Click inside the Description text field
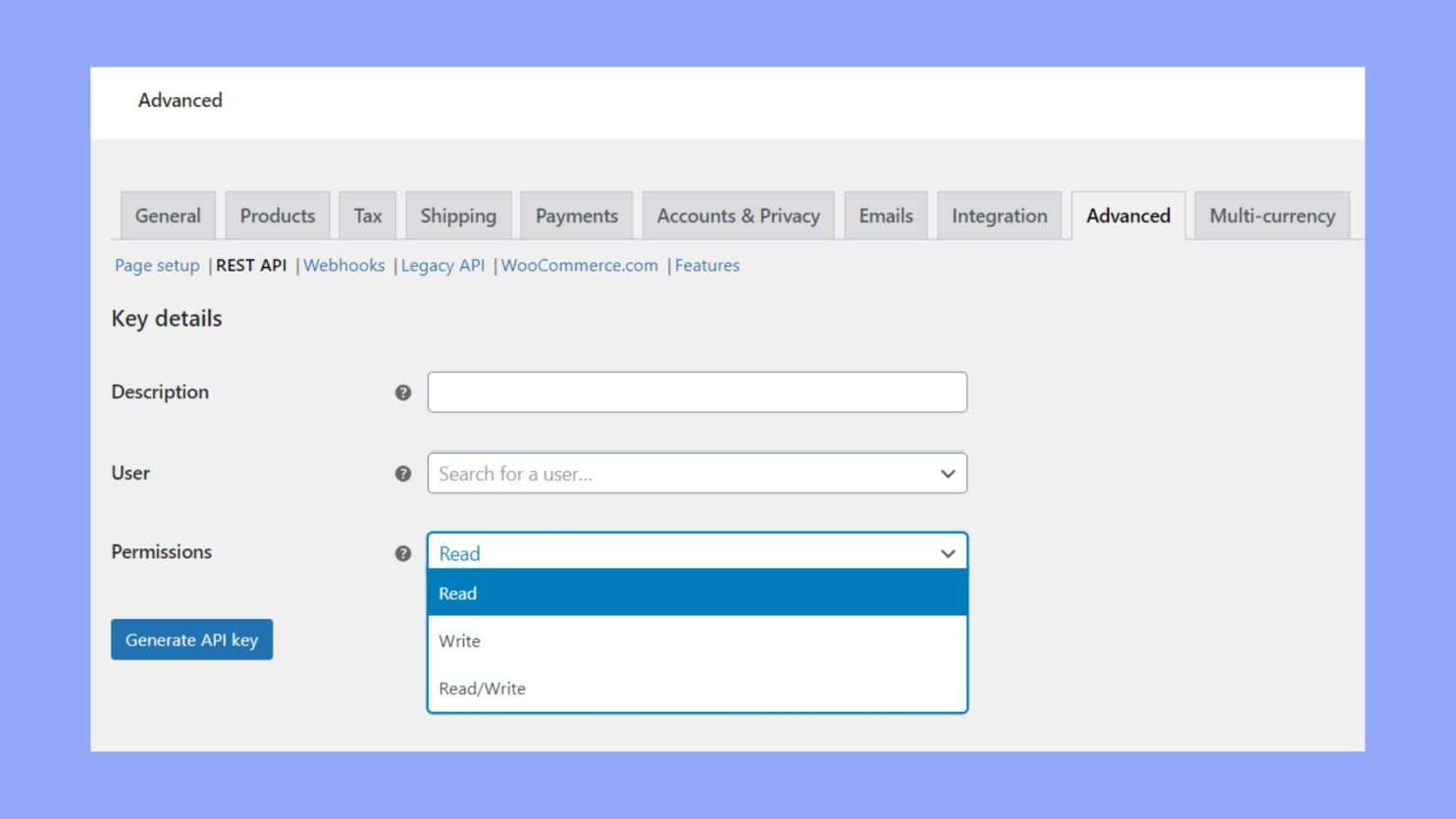Screen dimensions: 1456x819 pos(697,391)
